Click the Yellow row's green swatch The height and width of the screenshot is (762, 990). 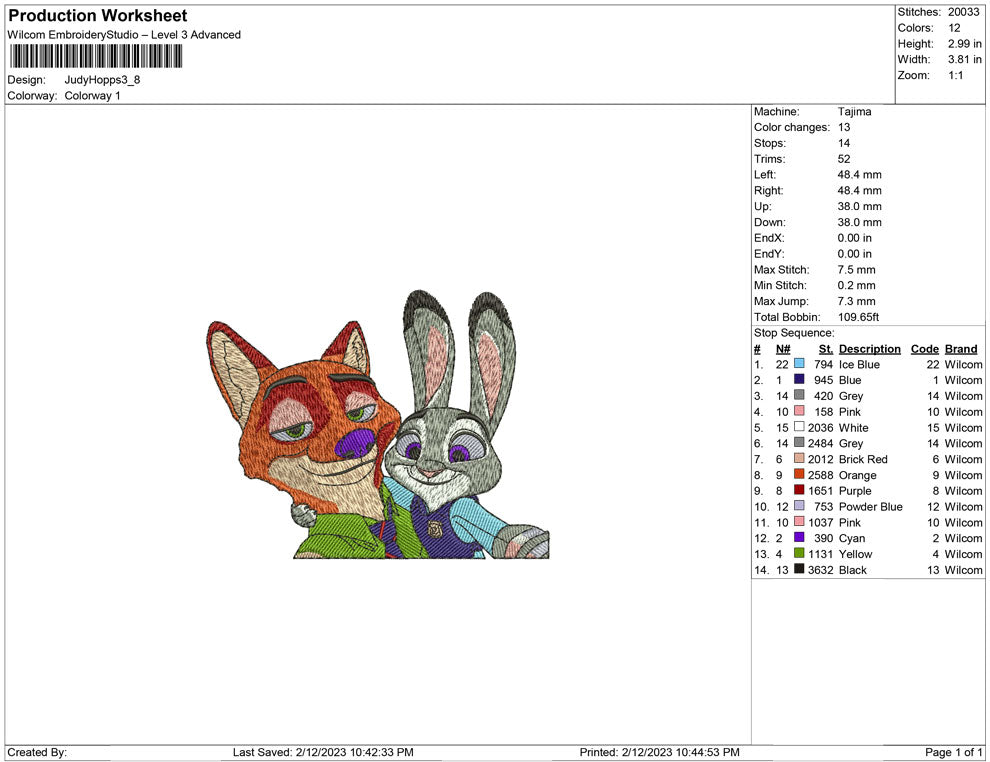[x=799, y=554]
